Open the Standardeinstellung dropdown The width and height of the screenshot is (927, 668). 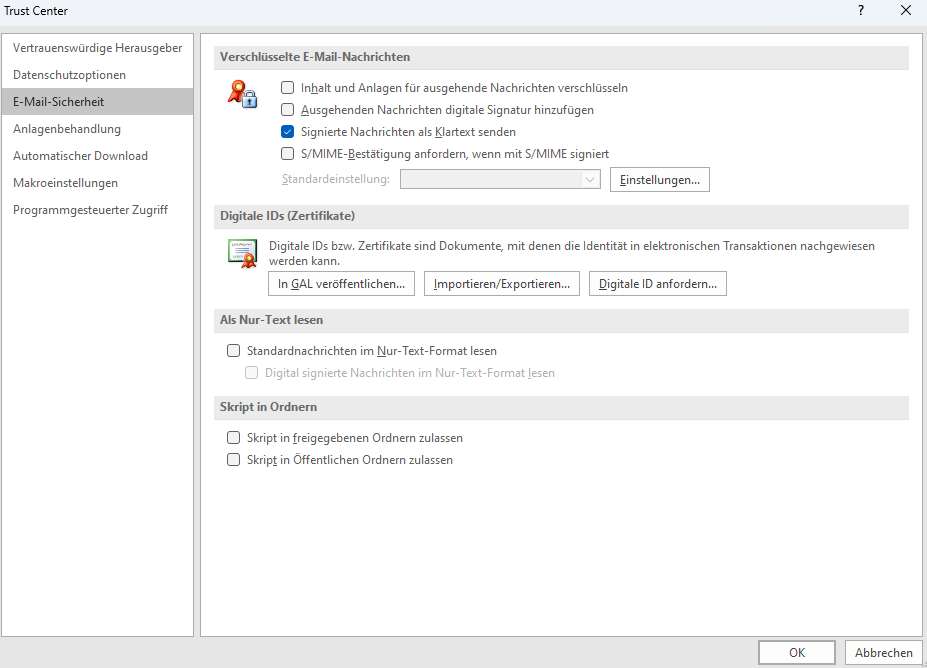point(500,179)
